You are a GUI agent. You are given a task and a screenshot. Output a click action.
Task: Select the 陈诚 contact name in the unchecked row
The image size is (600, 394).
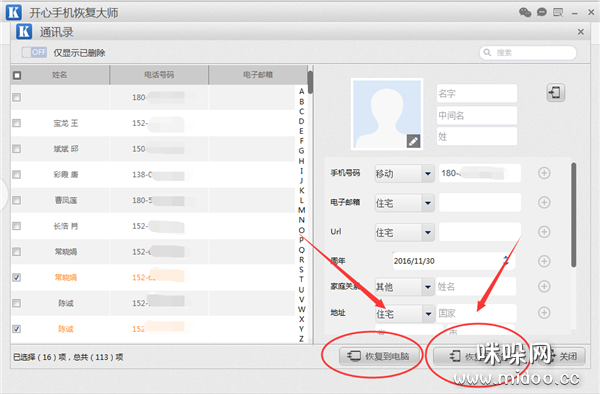[66, 303]
